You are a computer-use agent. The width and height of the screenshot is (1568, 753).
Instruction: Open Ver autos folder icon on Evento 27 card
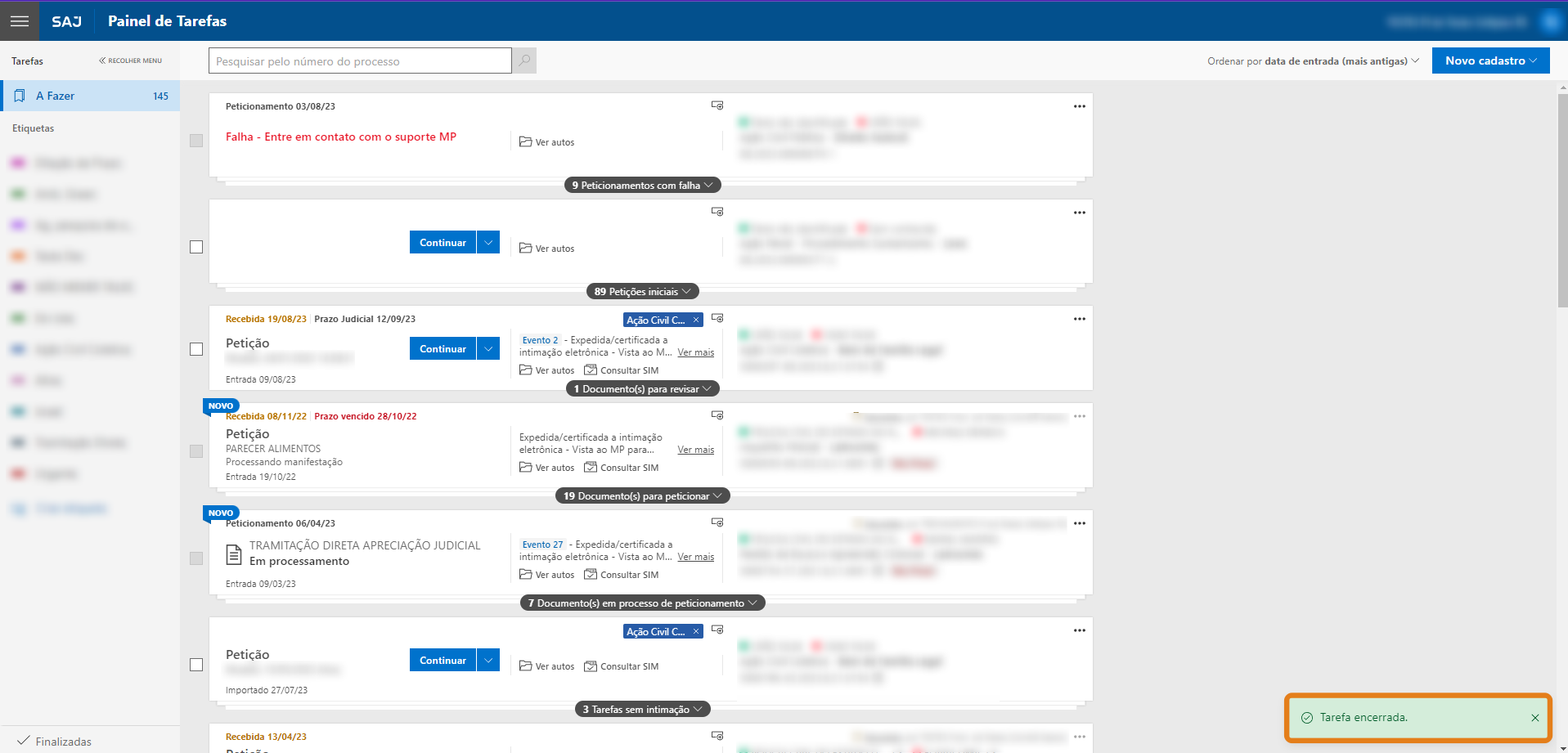pos(525,575)
